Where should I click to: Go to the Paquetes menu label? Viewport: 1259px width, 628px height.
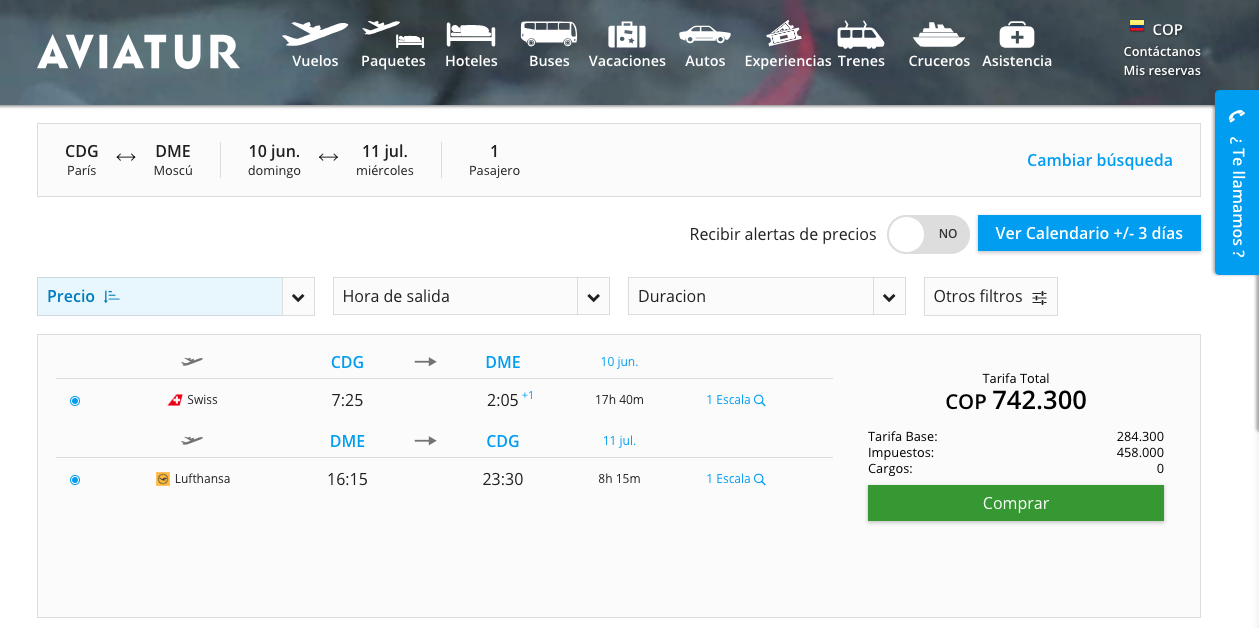click(x=393, y=61)
